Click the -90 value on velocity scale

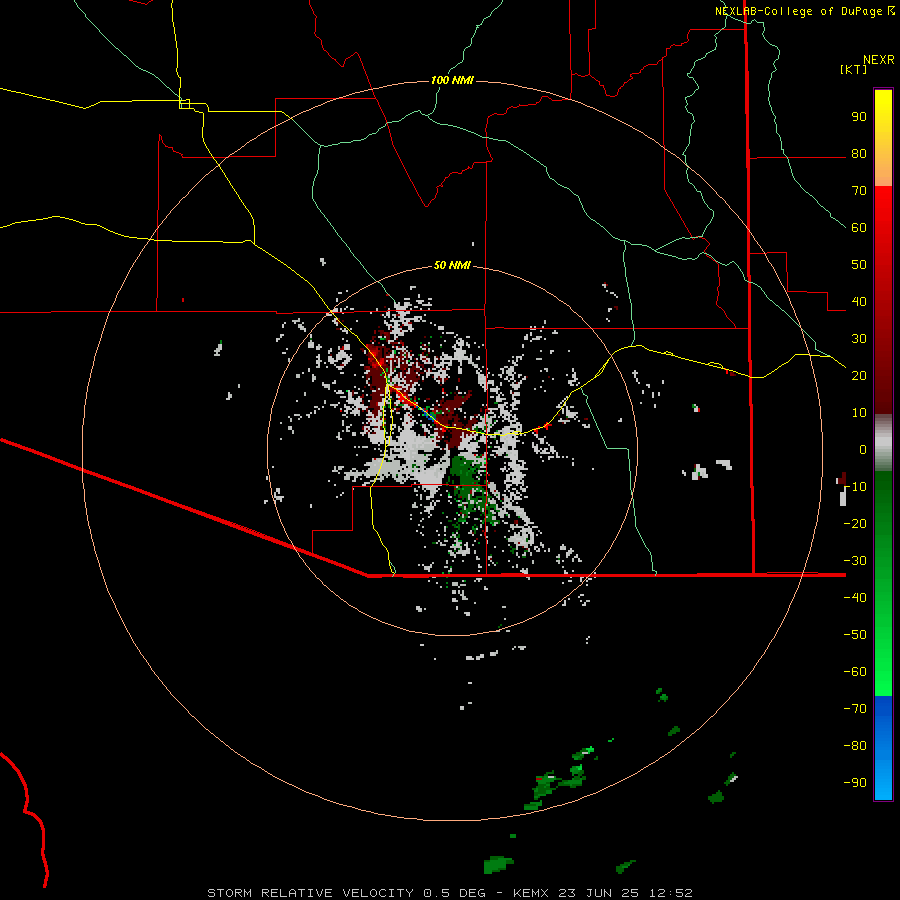pyautogui.click(x=855, y=783)
